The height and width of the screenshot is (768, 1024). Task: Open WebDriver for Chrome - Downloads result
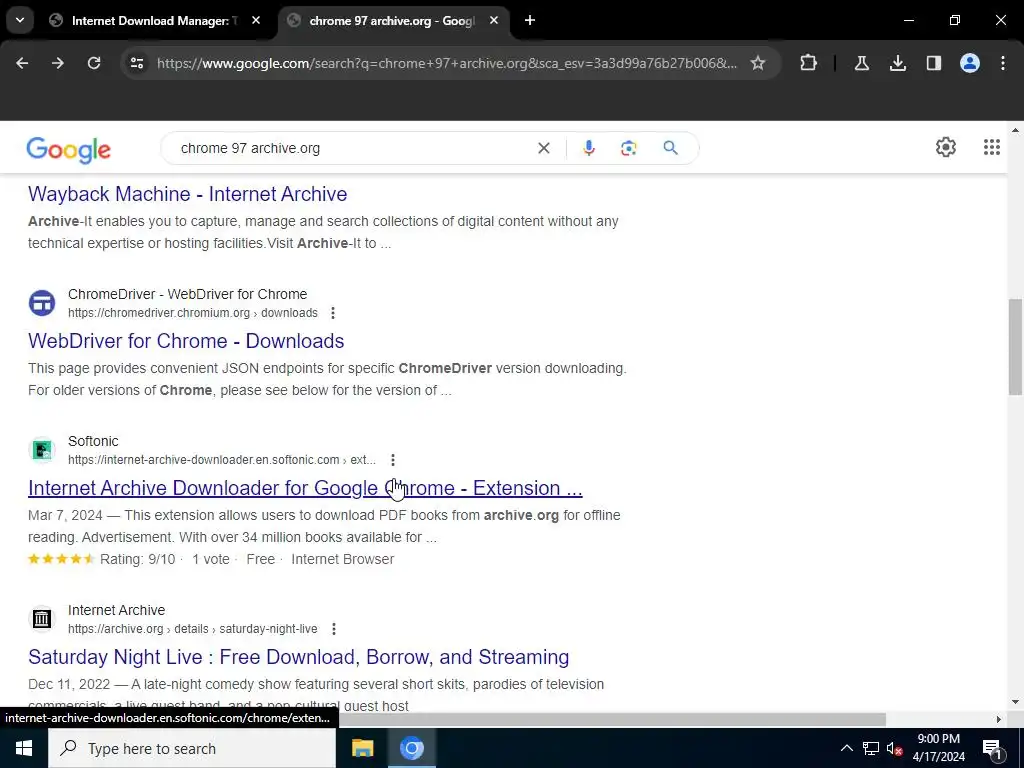point(186,341)
